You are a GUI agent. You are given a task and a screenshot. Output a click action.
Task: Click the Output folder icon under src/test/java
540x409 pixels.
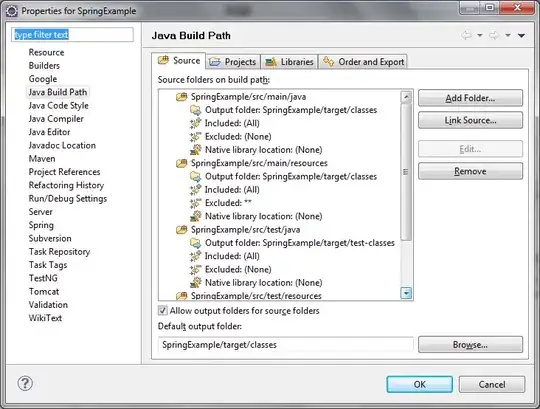click(195, 243)
